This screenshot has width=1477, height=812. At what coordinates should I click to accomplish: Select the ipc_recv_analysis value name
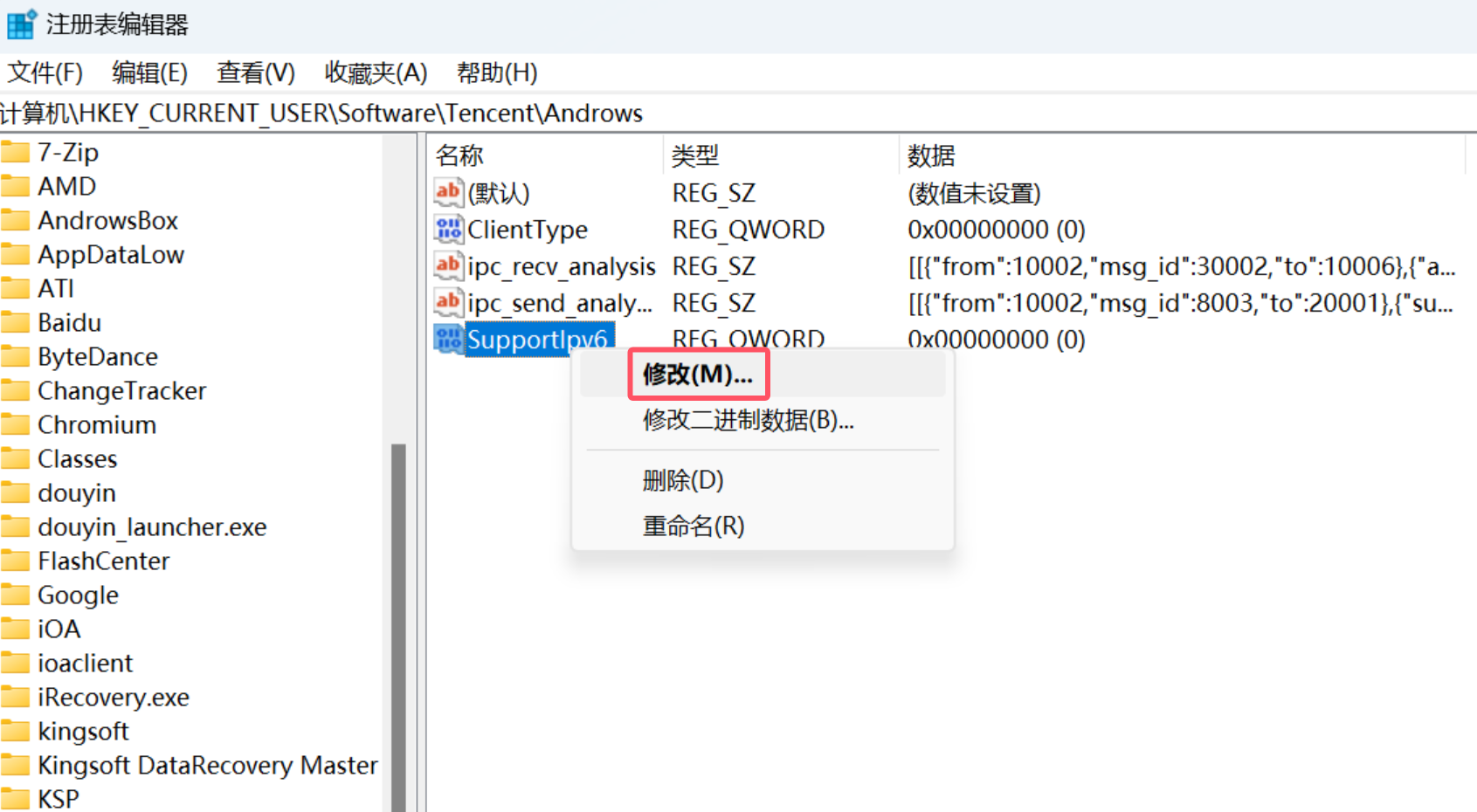tap(562, 266)
